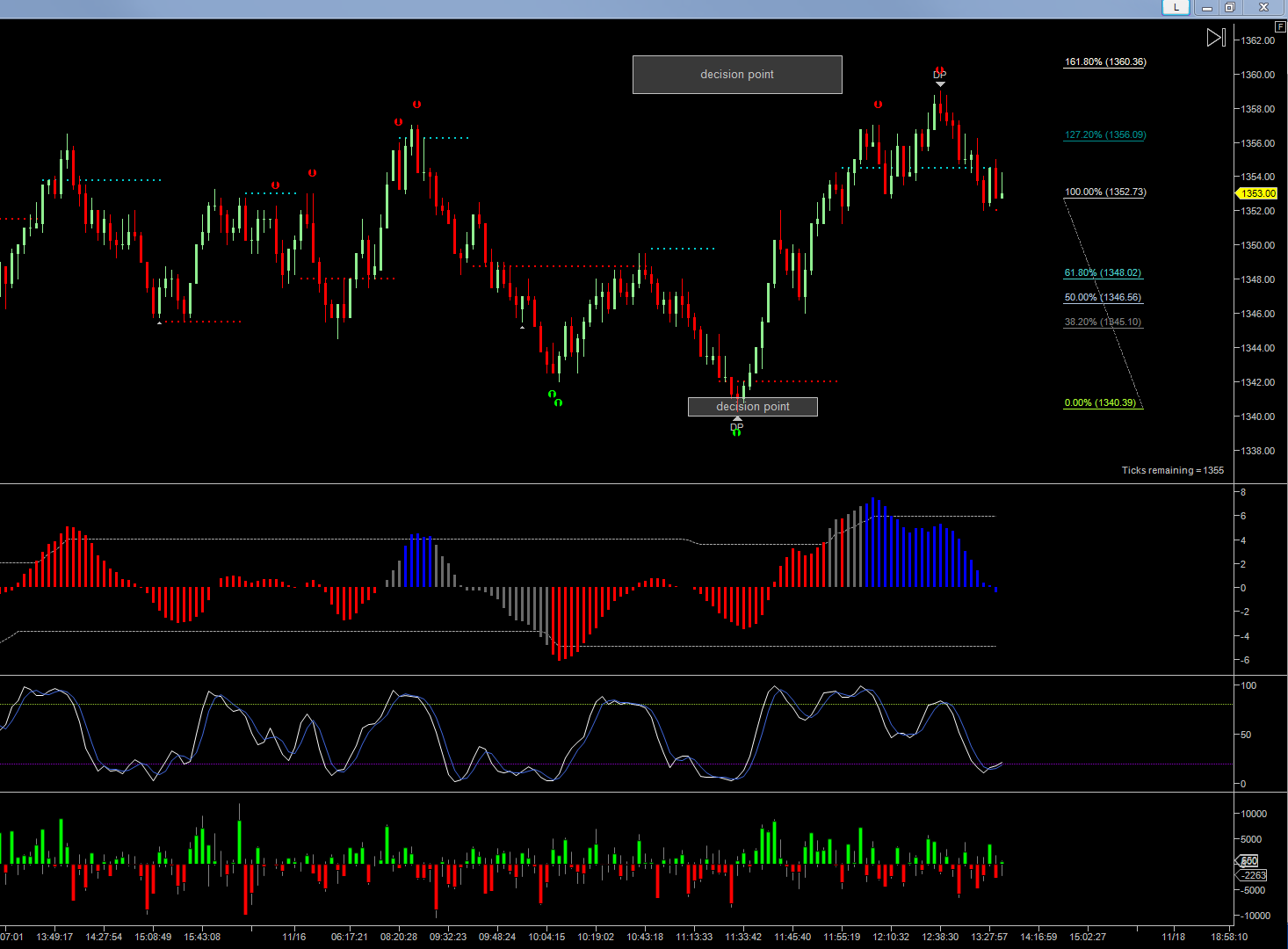
Task: Click the 13:27:57 time axis label
Action: (x=989, y=937)
